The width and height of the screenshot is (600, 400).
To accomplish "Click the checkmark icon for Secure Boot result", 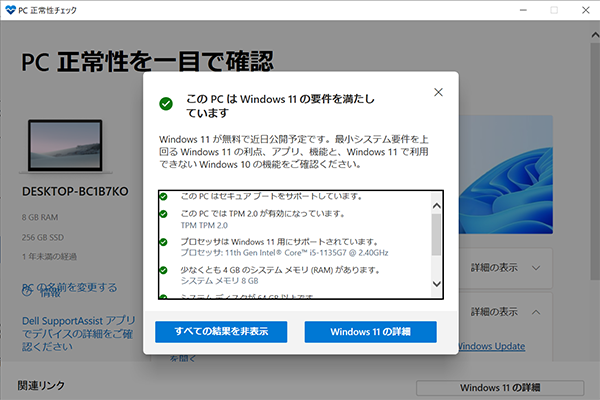I will pos(163,196).
